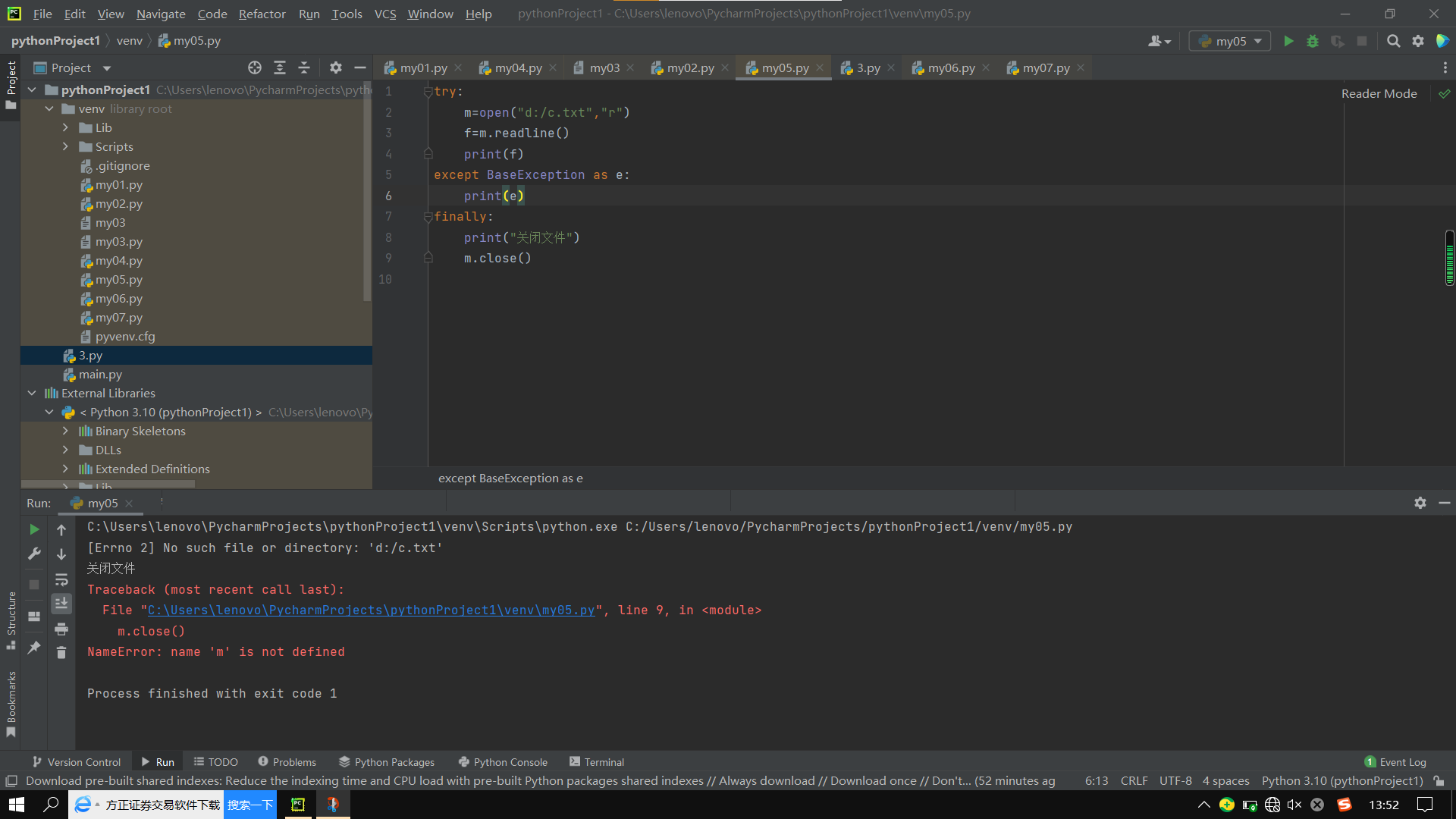Run with coverage icon in toolbar
Screen dimensions: 1456x819
point(1337,41)
